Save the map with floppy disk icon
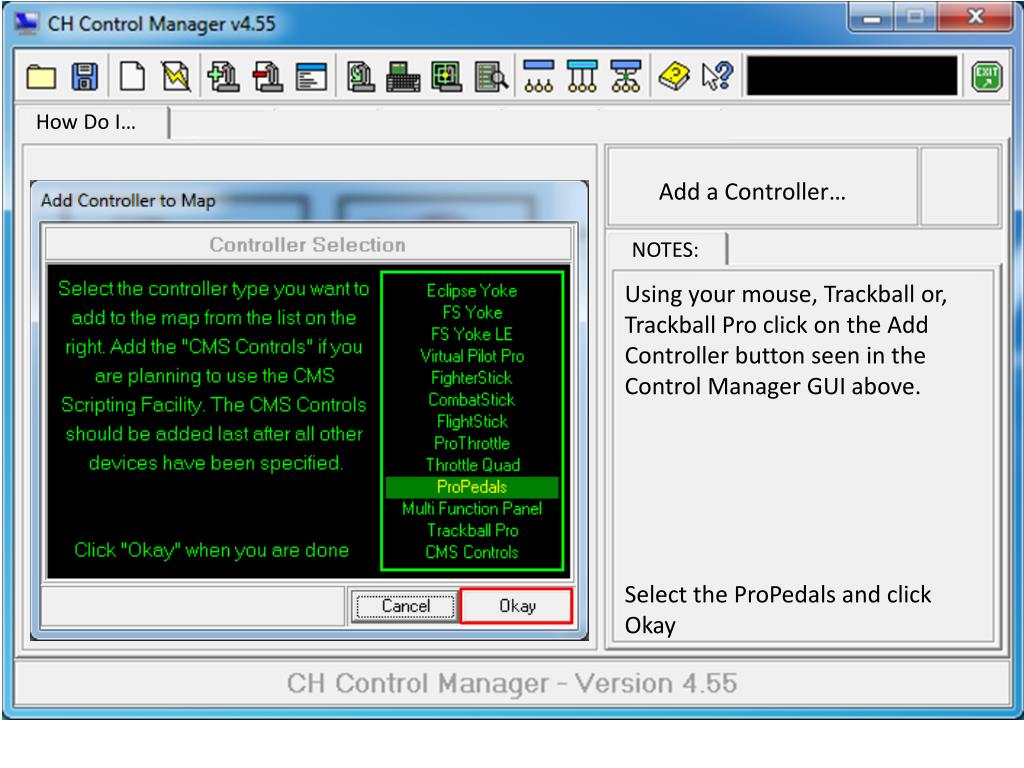The image size is (1024, 768). pyautogui.click(x=85, y=77)
